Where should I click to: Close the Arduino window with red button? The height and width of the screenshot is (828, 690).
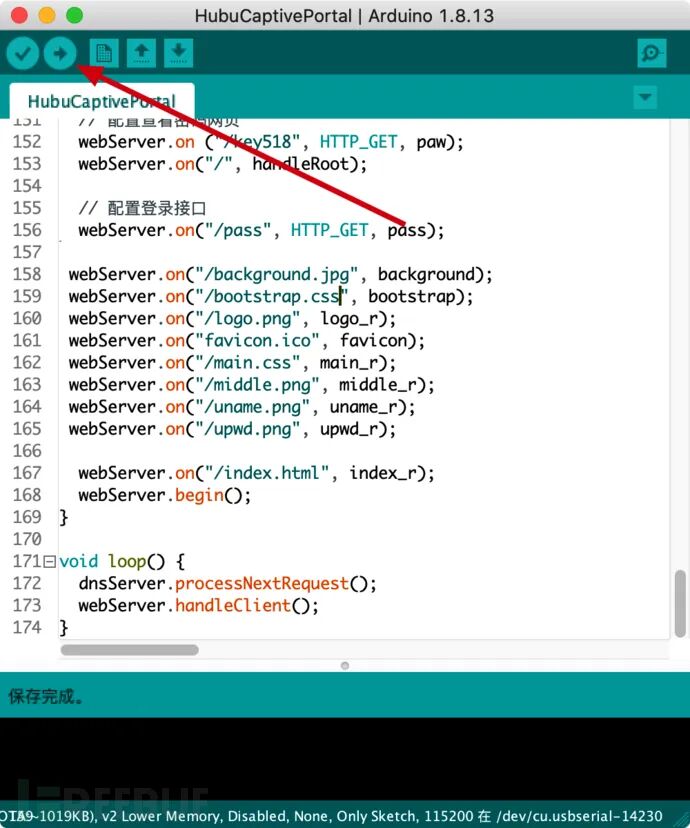pyautogui.click(x=19, y=15)
